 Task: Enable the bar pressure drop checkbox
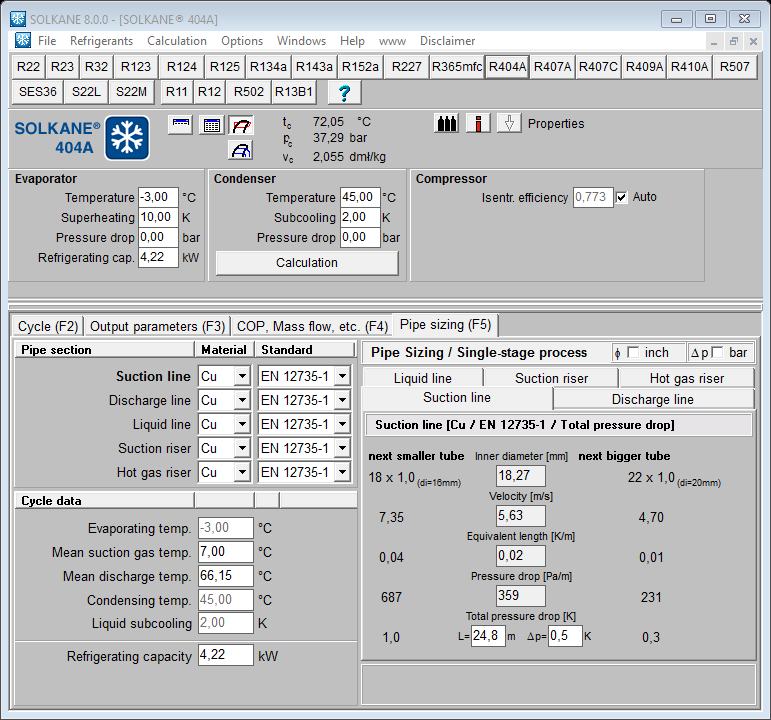[717, 353]
